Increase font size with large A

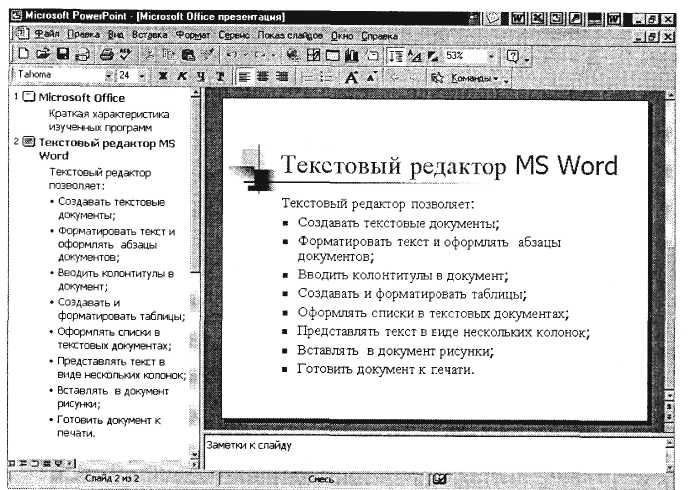coord(351,78)
